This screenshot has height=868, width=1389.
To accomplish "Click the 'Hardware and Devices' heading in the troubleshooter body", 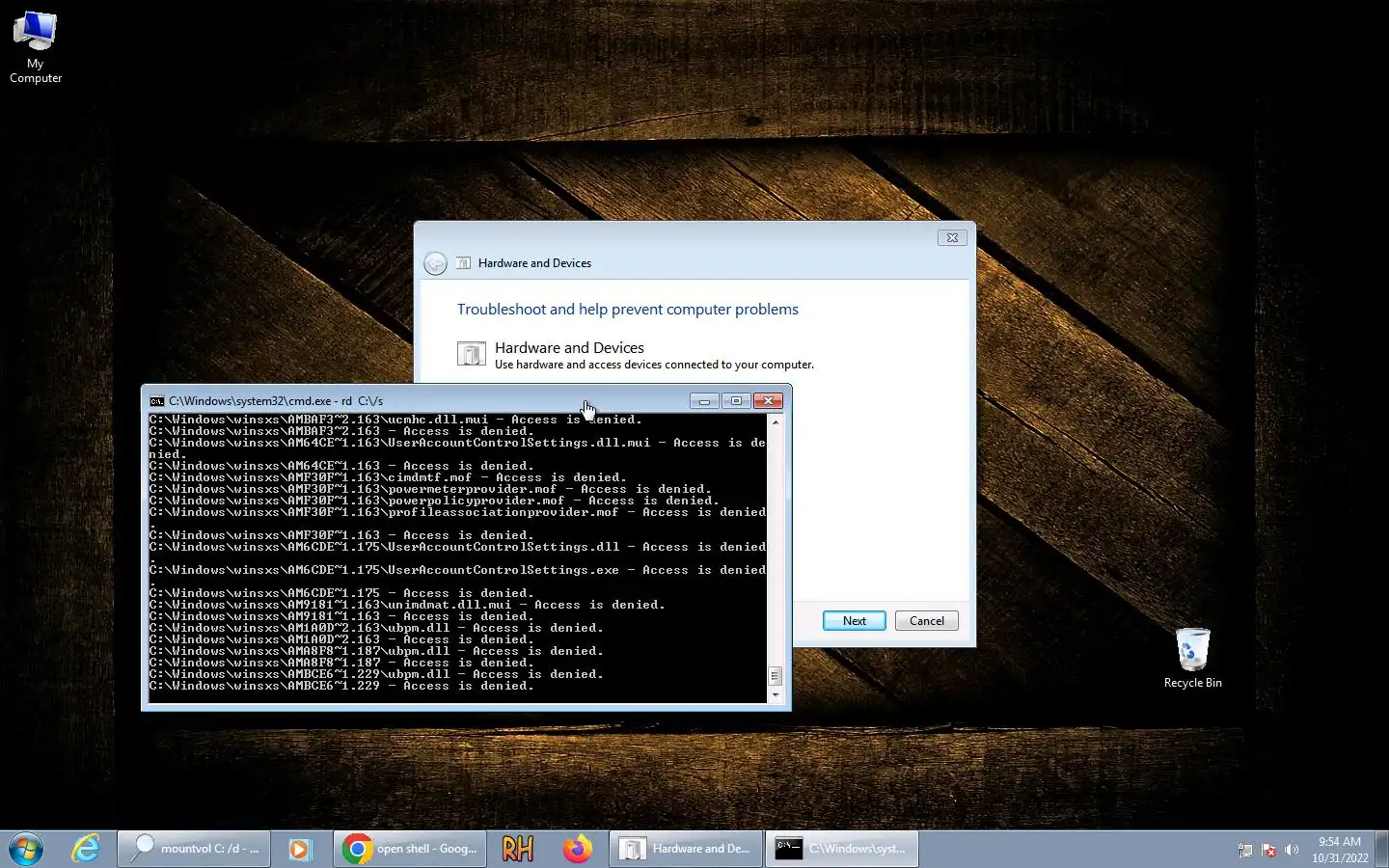I will (569, 347).
